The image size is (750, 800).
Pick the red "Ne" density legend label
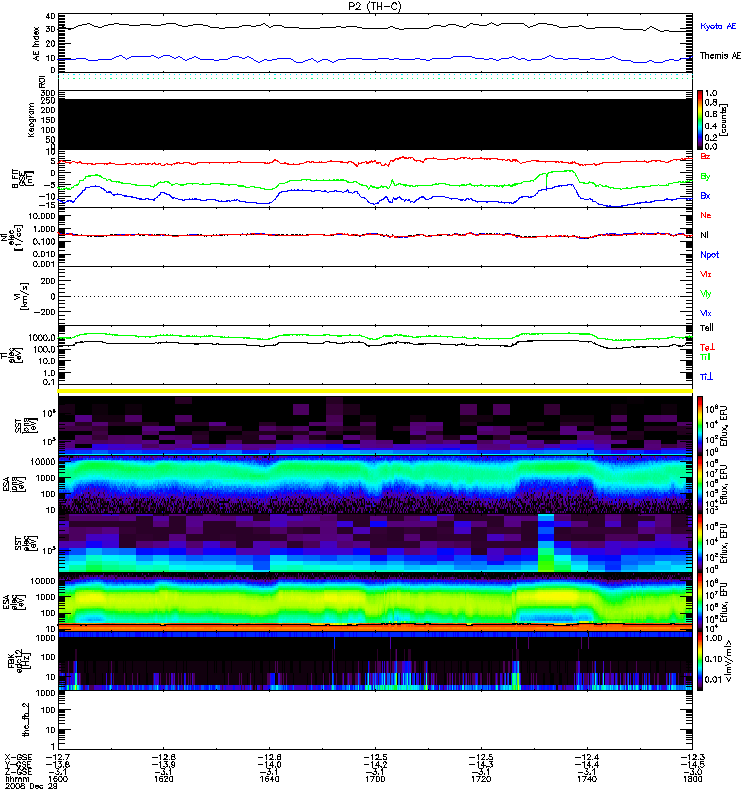(706, 215)
